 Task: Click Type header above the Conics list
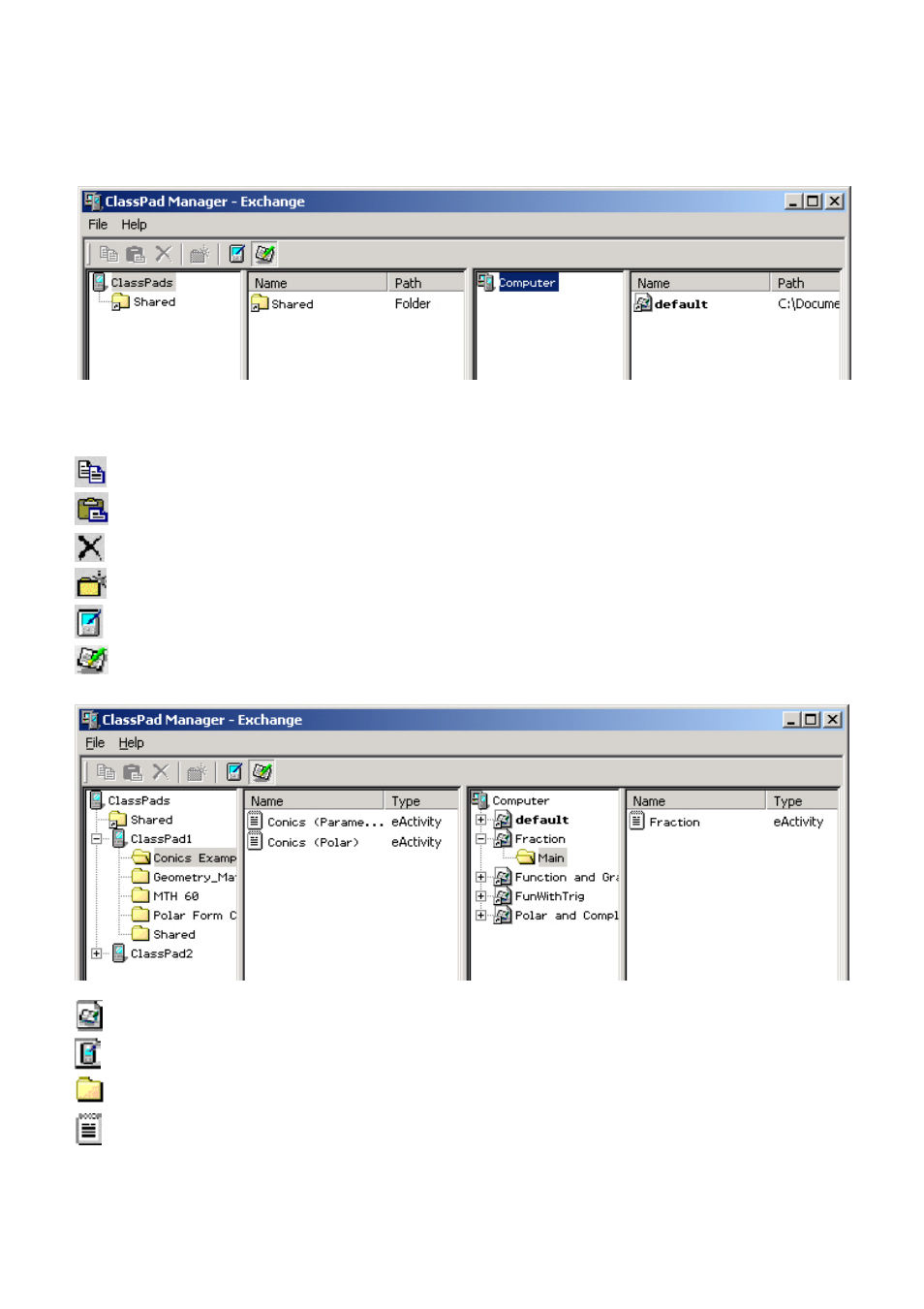pos(421,801)
